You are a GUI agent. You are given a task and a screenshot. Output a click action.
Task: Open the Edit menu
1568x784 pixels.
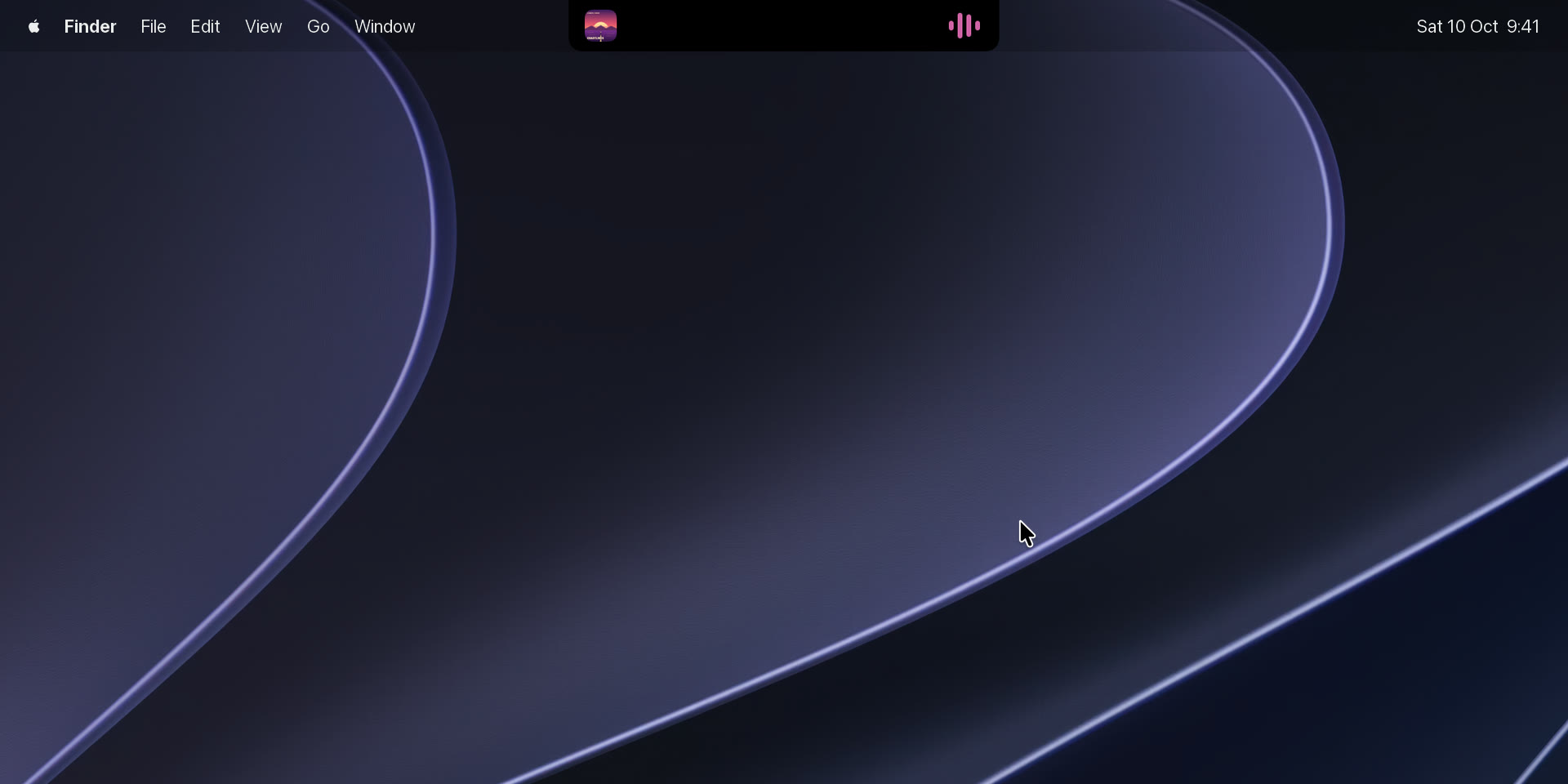click(205, 27)
